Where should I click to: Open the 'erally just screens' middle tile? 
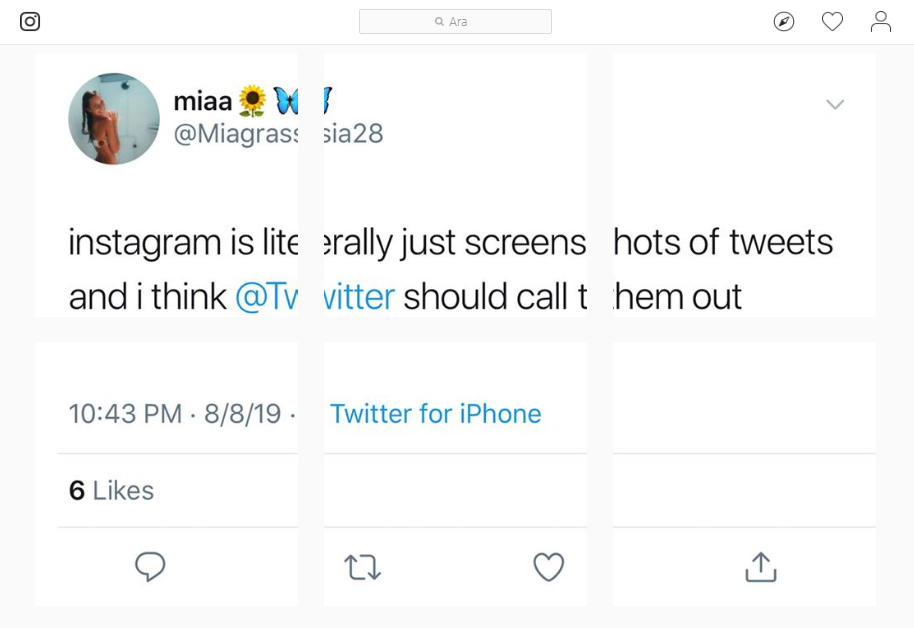tap(455, 185)
